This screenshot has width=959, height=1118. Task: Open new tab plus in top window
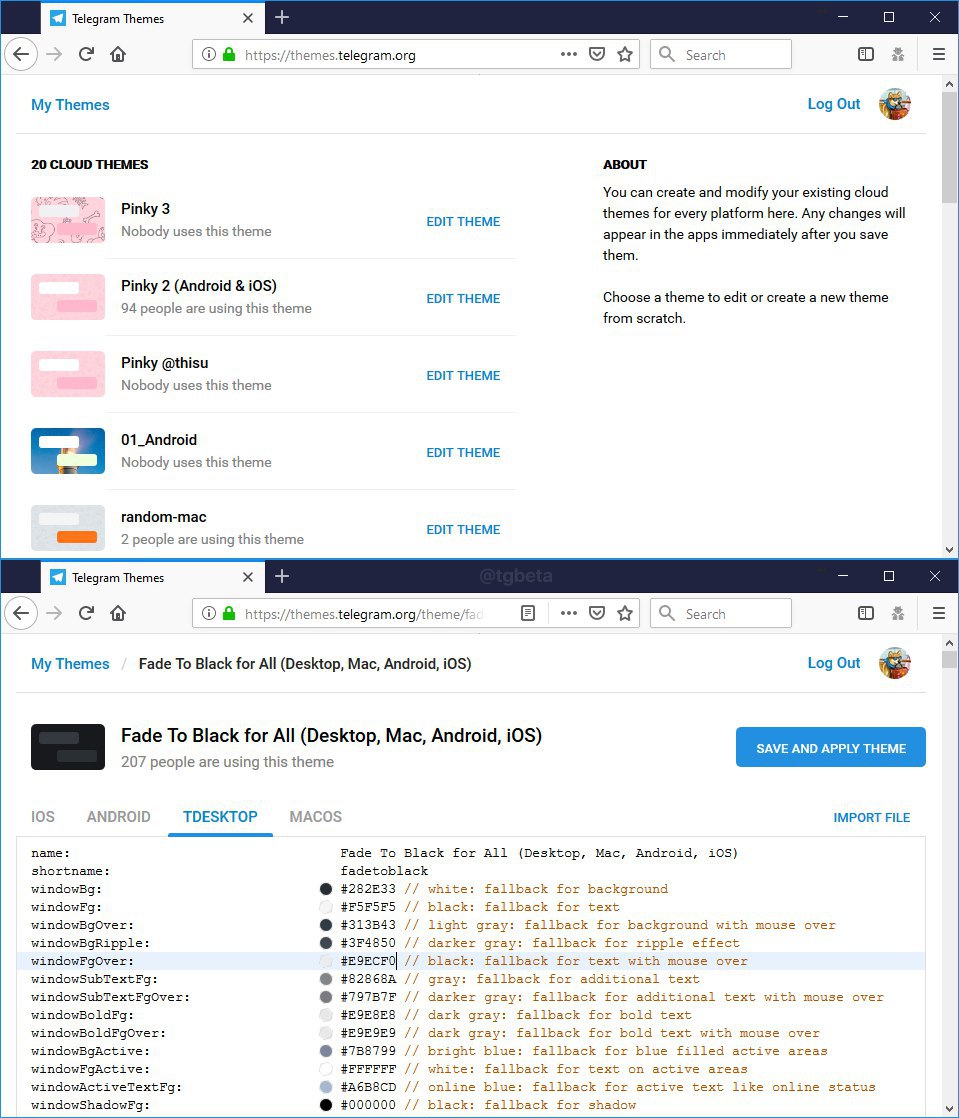pos(282,17)
